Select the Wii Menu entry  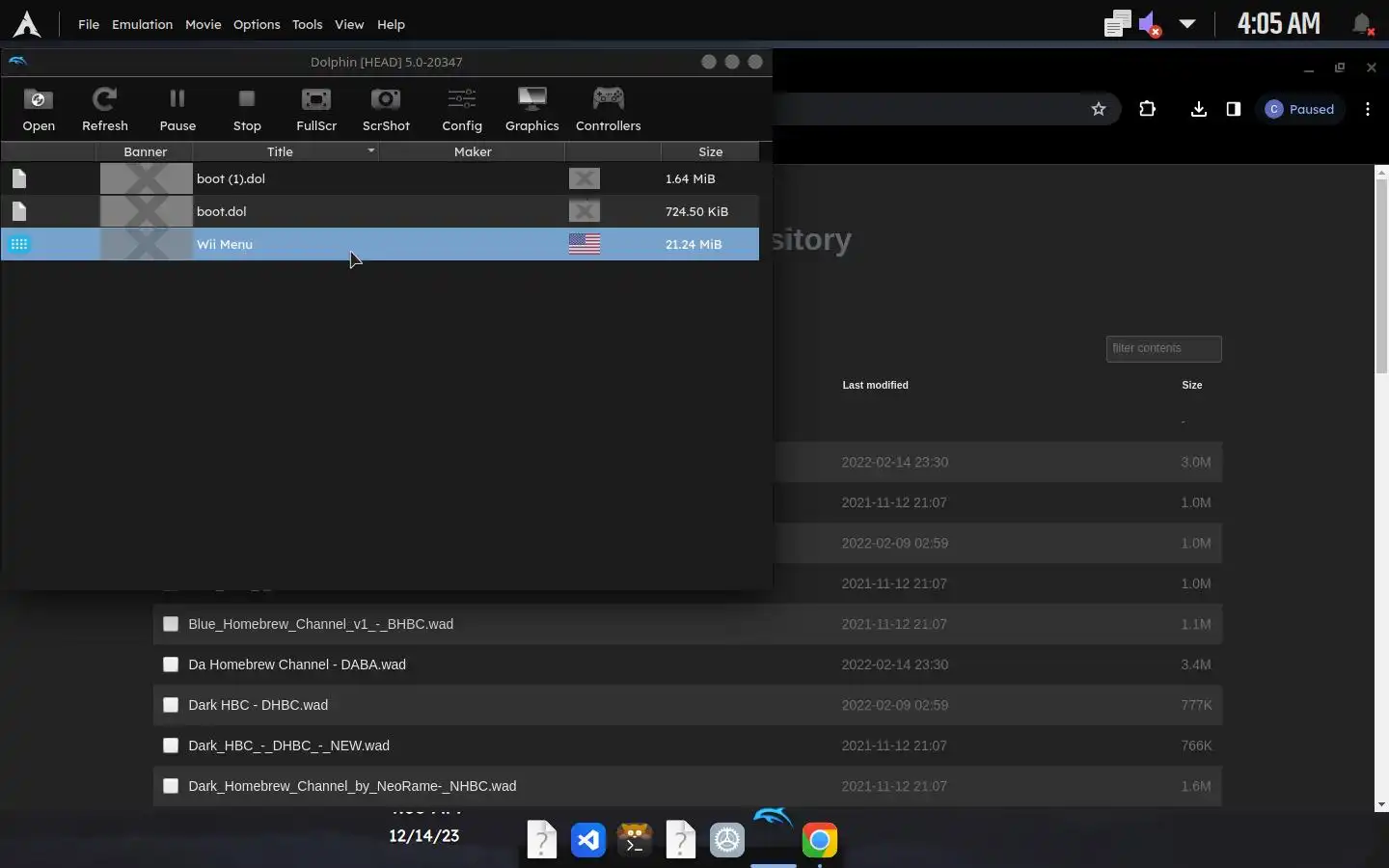(x=380, y=244)
